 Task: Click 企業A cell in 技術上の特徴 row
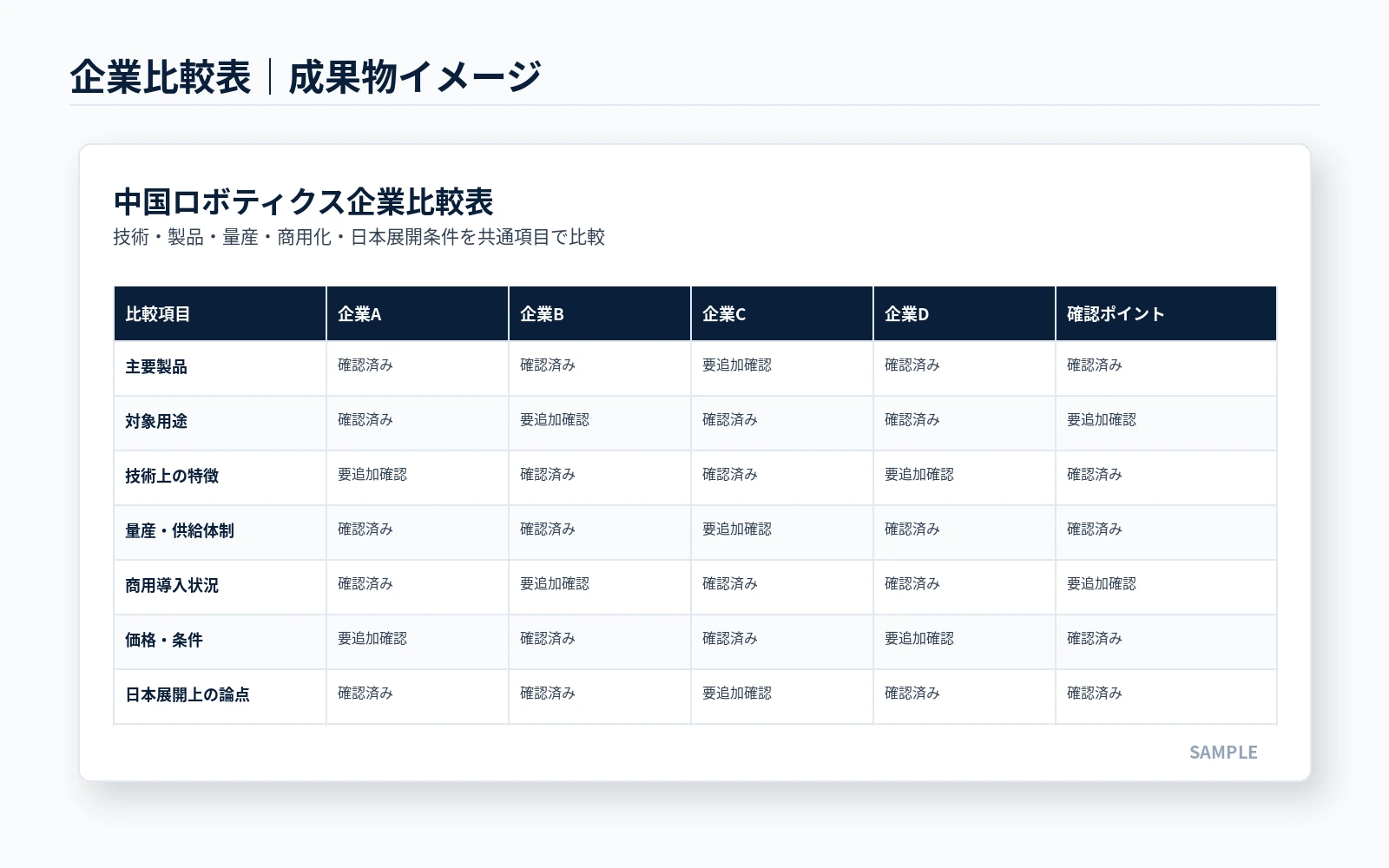[418, 477]
